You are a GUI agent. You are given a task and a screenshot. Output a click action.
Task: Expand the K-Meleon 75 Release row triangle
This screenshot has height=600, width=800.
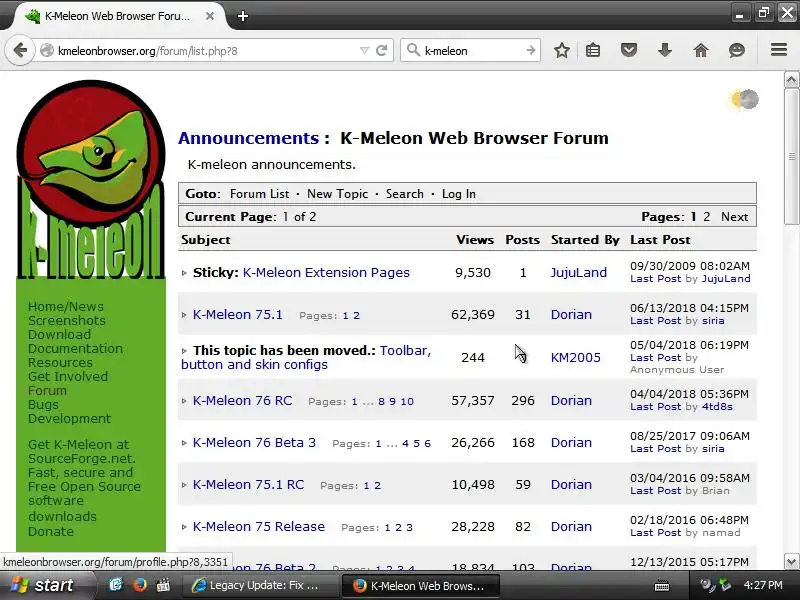click(x=184, y=527)
